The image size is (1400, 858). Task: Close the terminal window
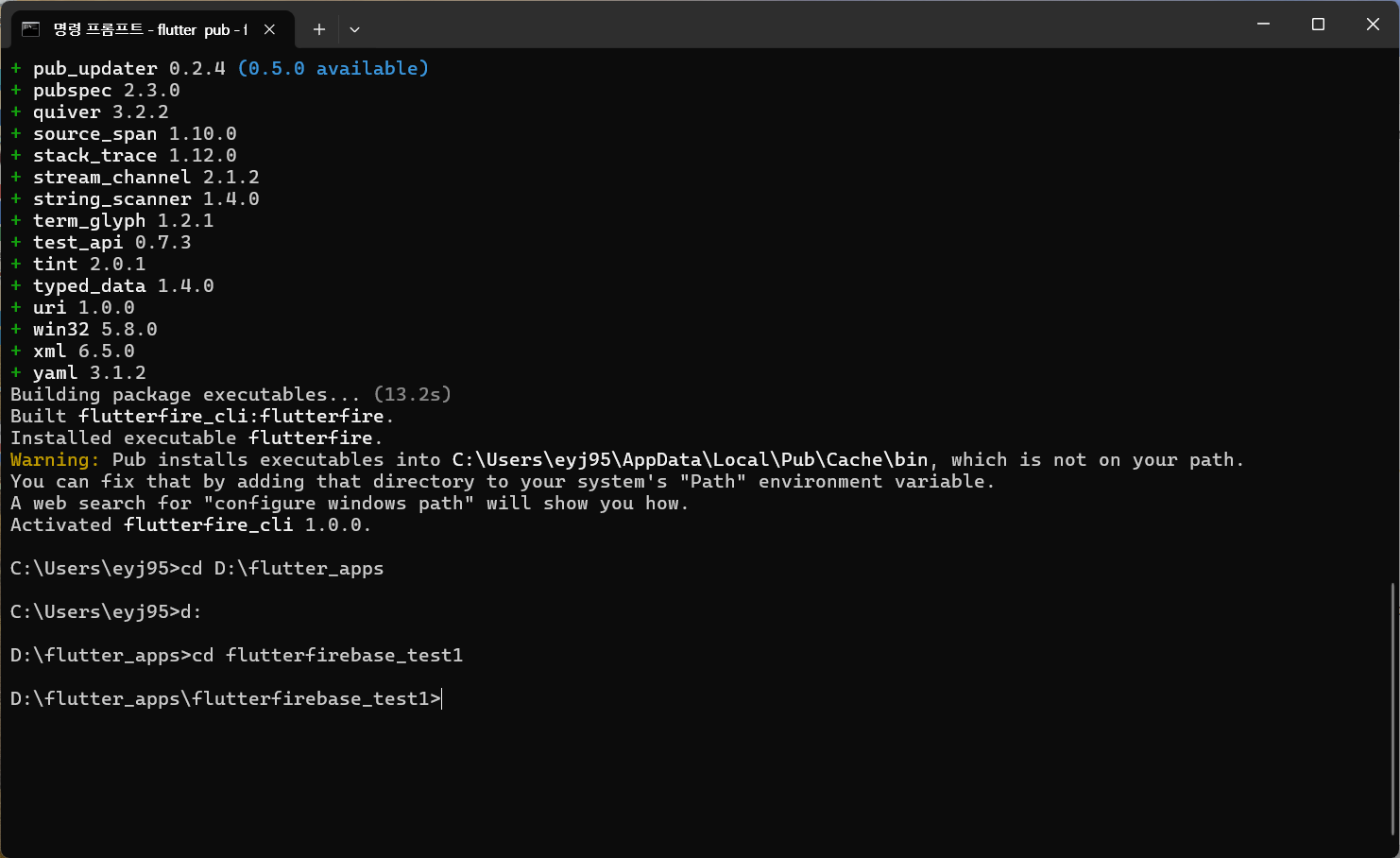coord(1373,25)
